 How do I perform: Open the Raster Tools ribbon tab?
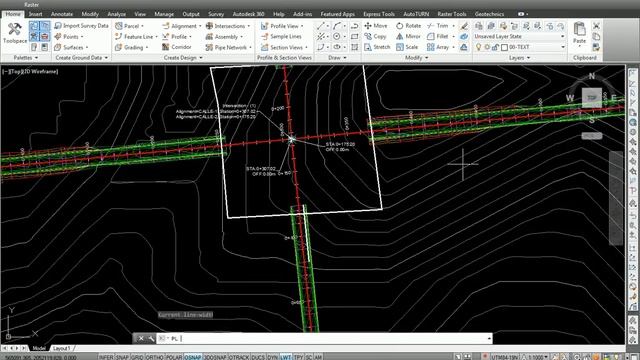click(451, 14)
